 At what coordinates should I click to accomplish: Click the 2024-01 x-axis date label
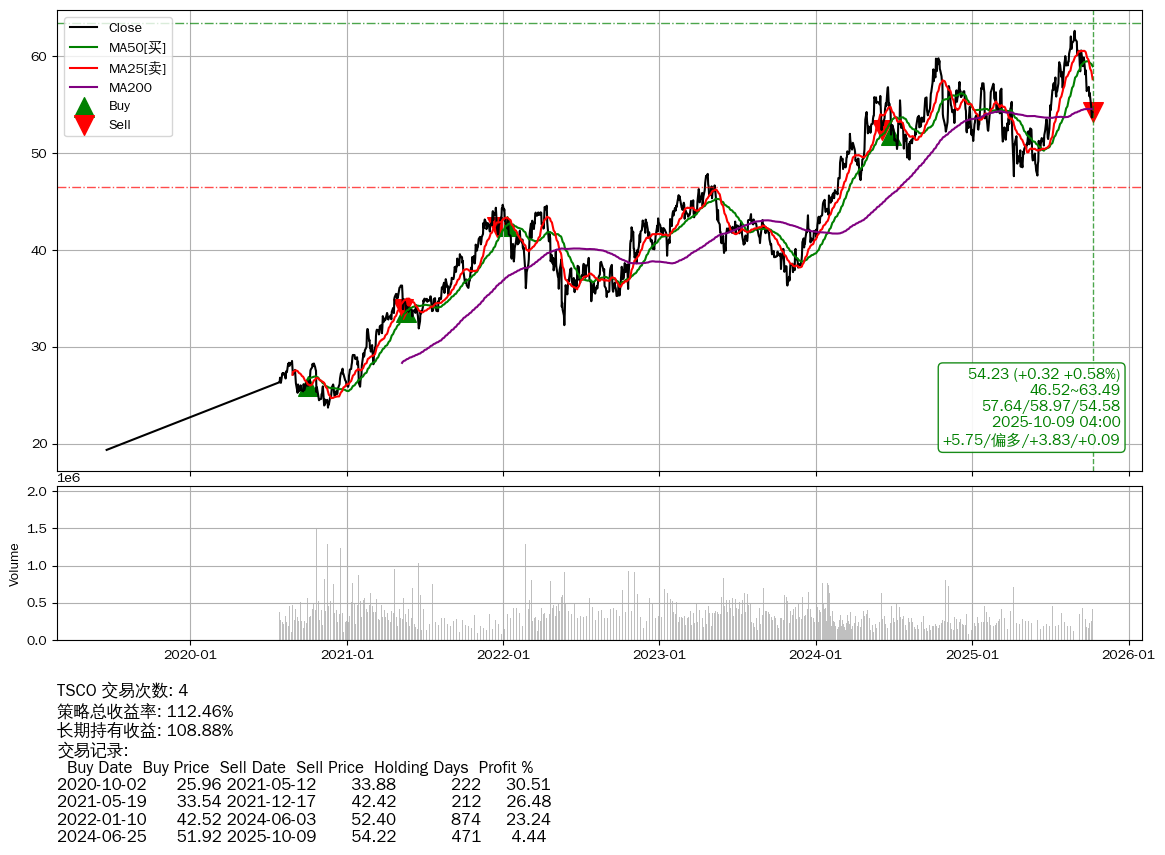(816, 655)
